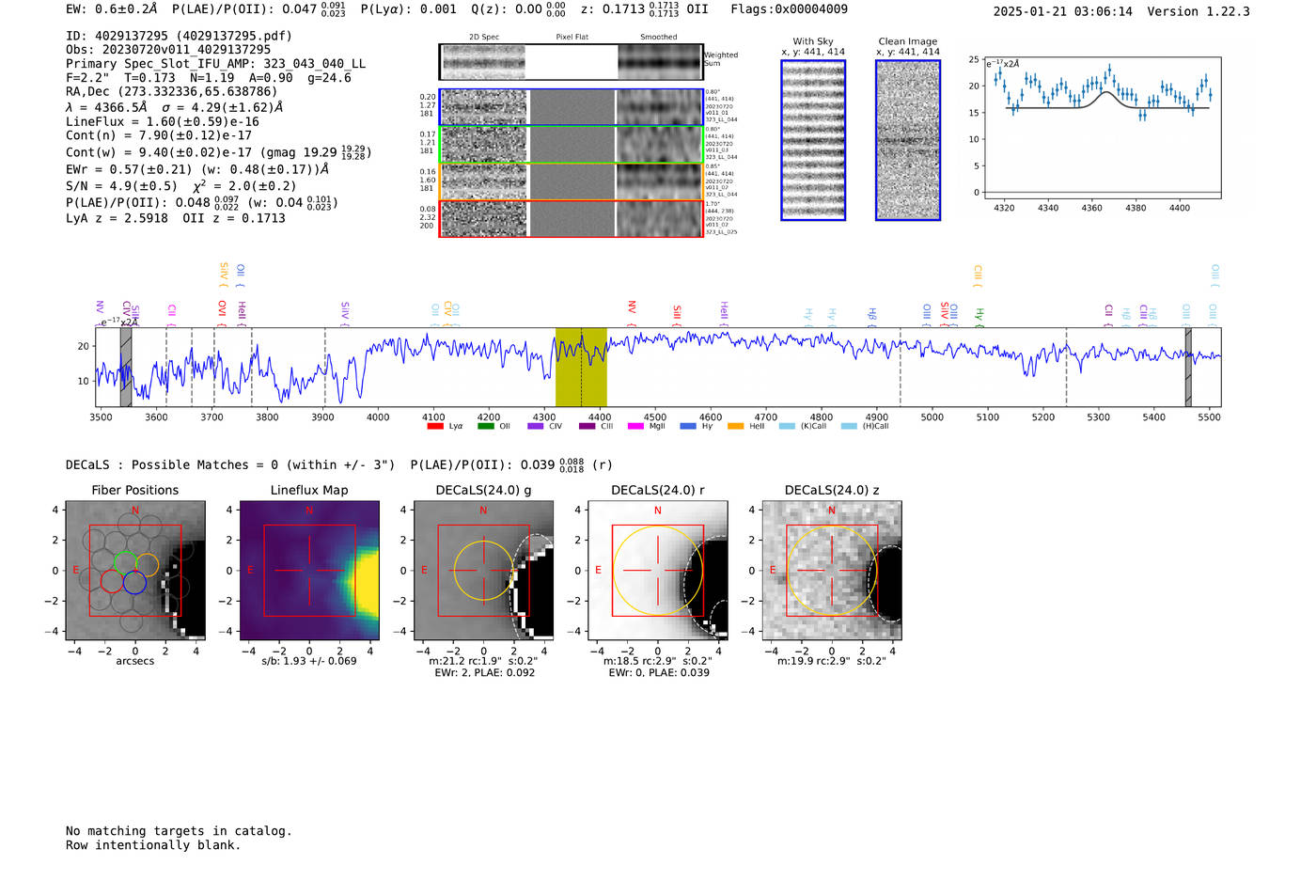Click the EWr = 0.57(±0.21) line
The width and height of the screenshot is (1316, 896).
pos(197,170)
